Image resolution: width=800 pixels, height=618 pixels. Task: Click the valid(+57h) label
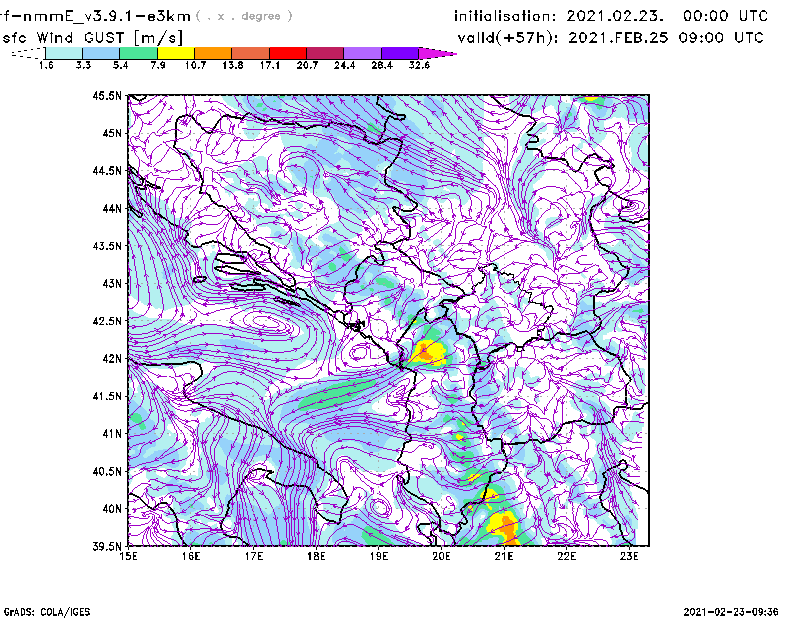pos(508,38)
